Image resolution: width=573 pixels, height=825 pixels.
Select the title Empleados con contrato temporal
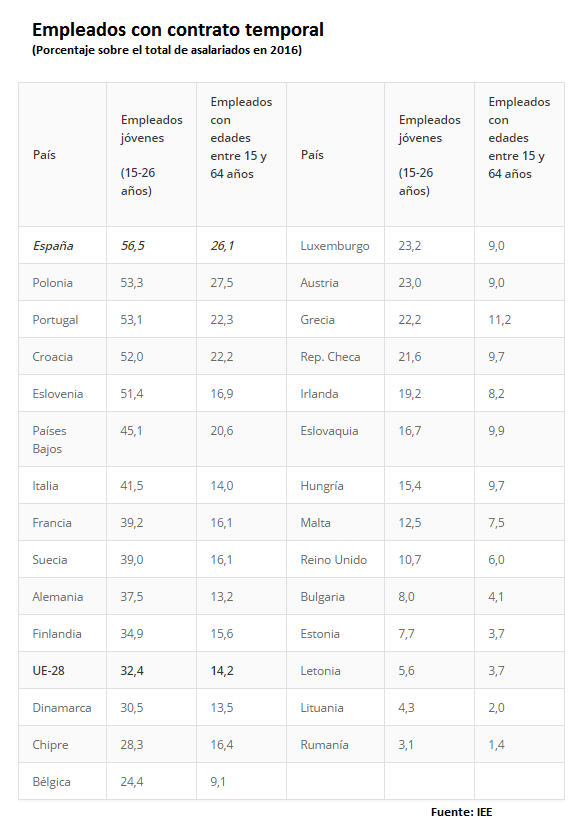tap(178, 29)
